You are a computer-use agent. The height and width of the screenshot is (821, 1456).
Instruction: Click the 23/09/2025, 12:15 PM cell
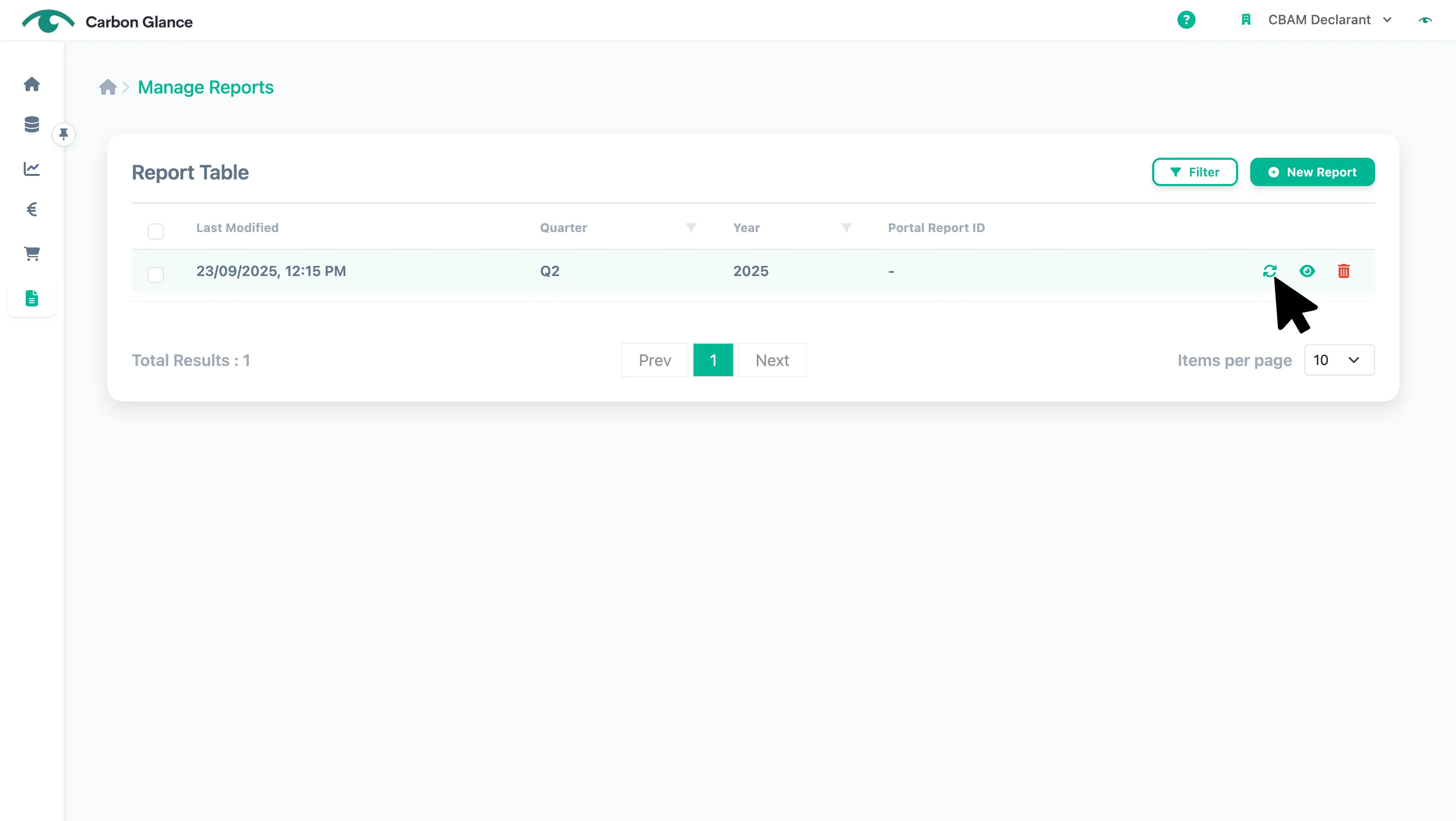coord(271,271)
